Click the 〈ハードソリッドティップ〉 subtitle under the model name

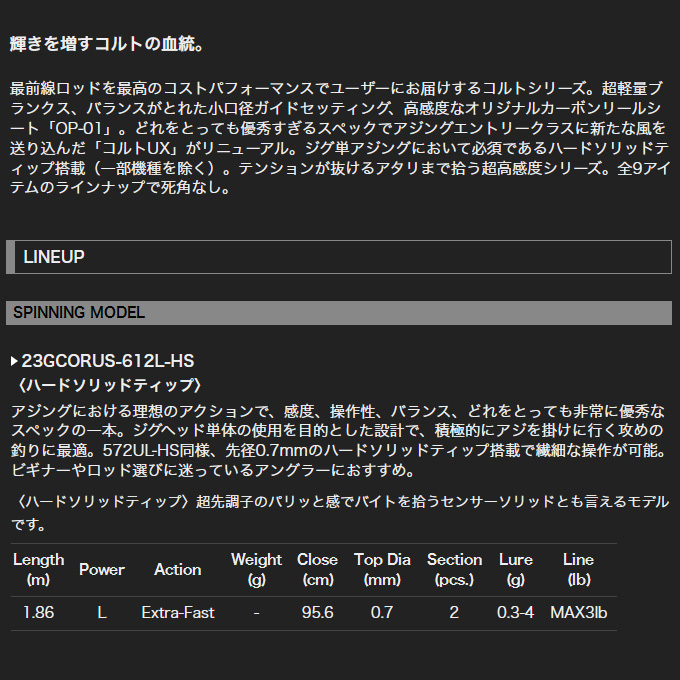click(112, 385)
